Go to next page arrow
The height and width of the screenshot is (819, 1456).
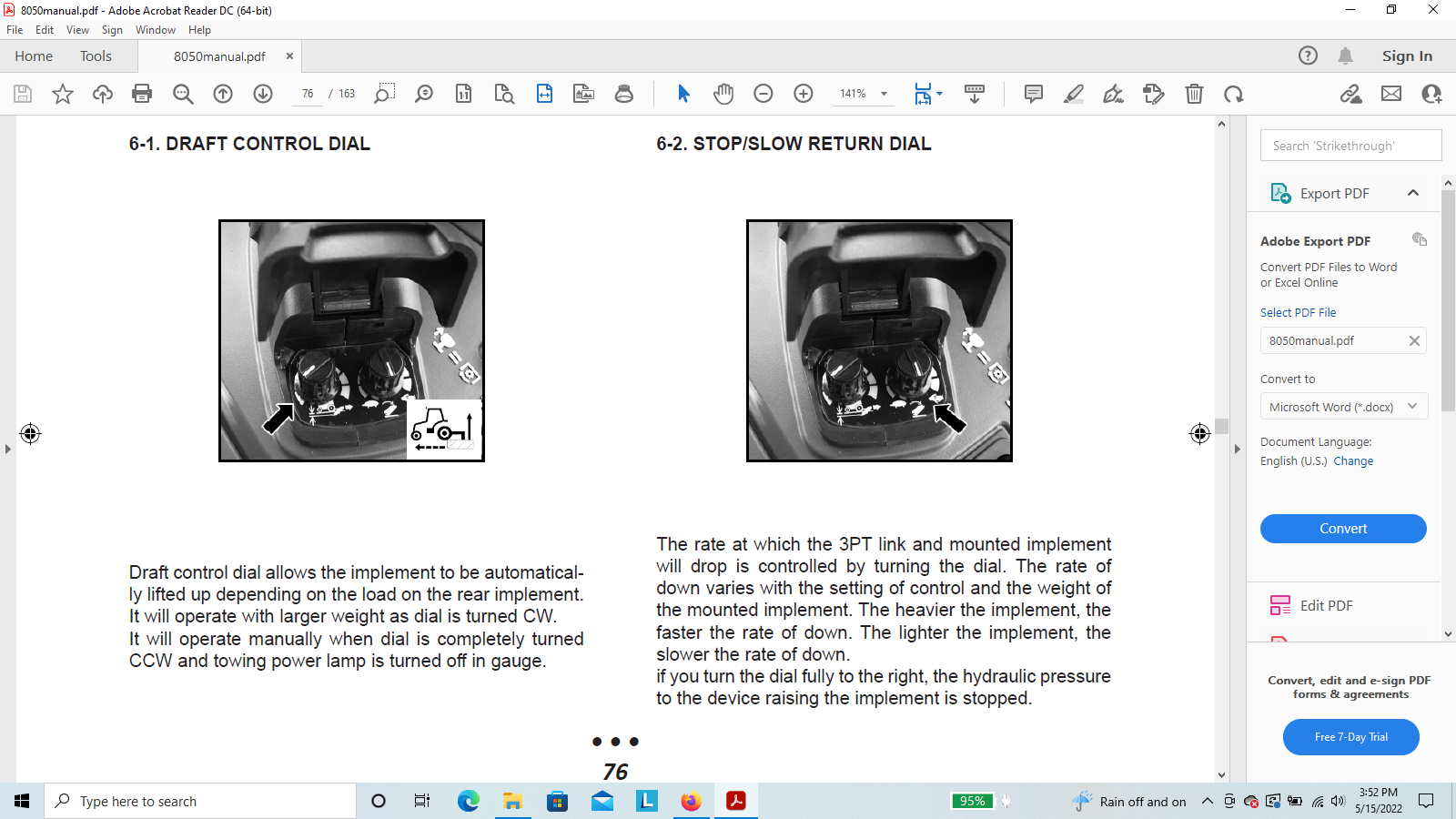pos(263,94)
